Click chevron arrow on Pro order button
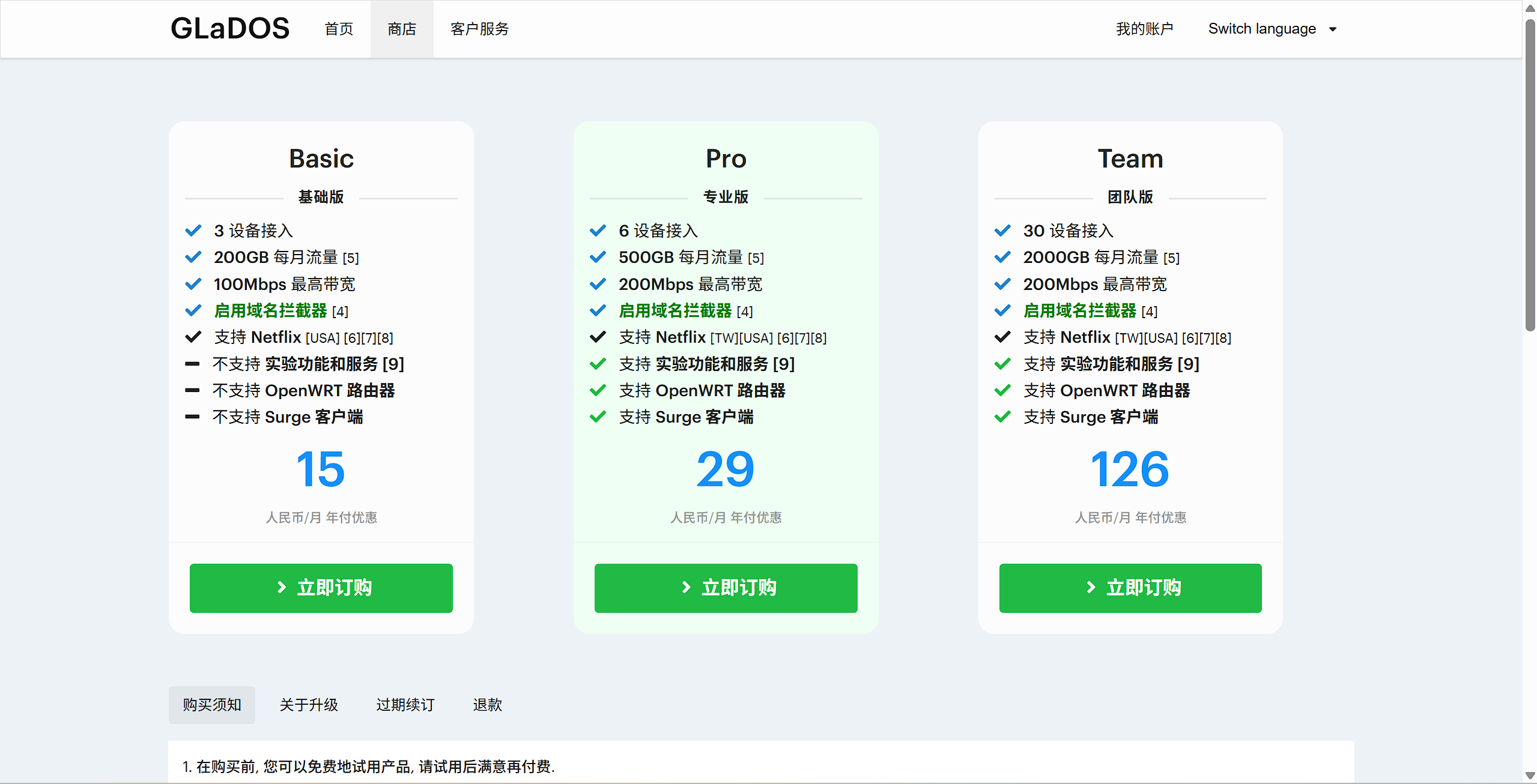This screenshot has height=784, width=1537. (686, 587)
